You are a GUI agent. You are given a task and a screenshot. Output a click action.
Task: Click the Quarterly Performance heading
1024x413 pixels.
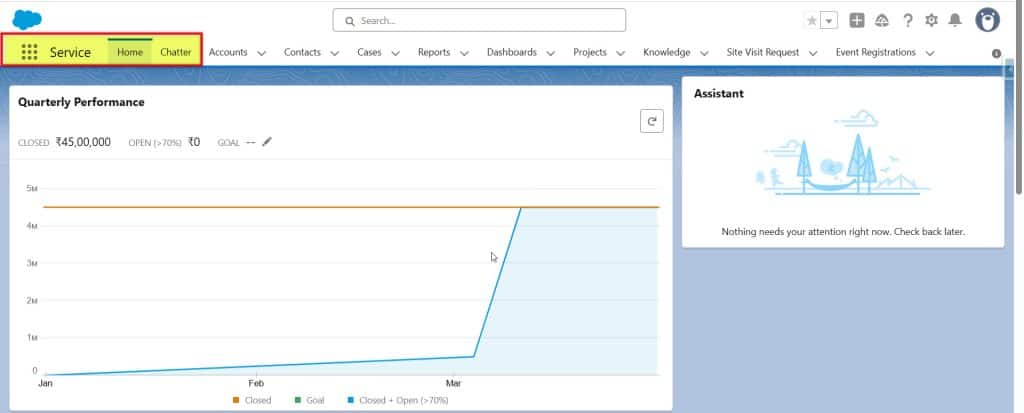click(x=81, y=102)
